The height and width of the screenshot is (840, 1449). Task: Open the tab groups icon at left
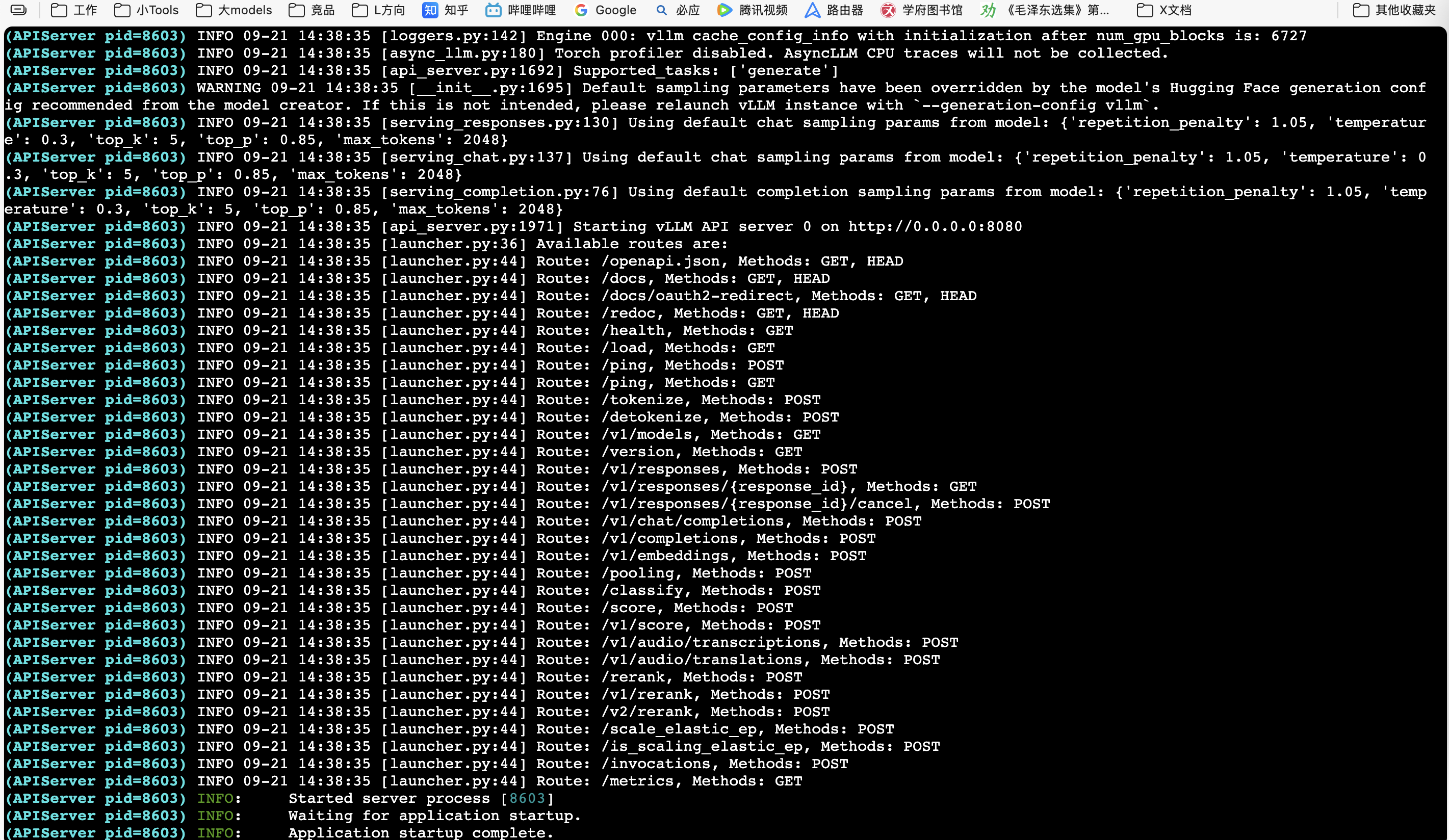coord(18,10)
